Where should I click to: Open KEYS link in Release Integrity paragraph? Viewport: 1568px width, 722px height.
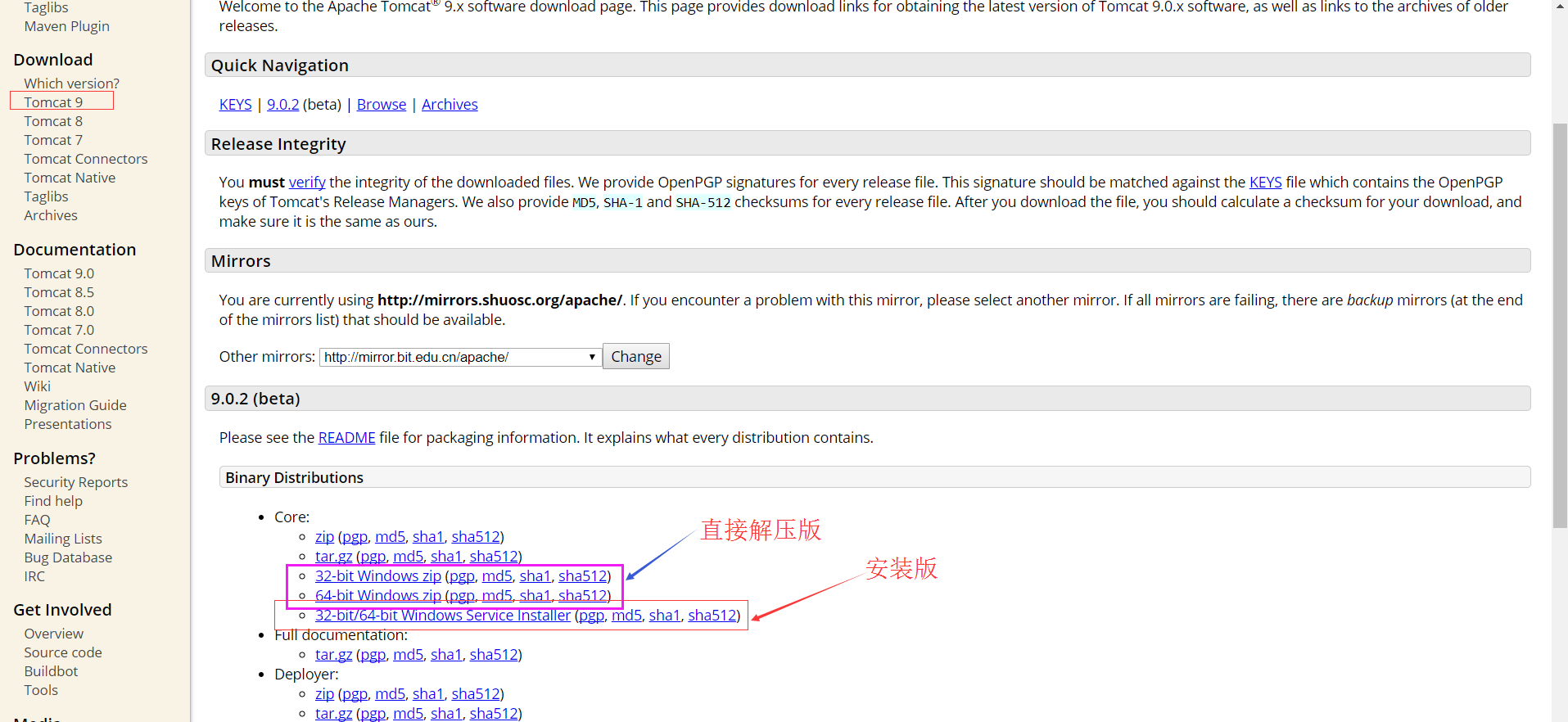(x=1266, y=183)
